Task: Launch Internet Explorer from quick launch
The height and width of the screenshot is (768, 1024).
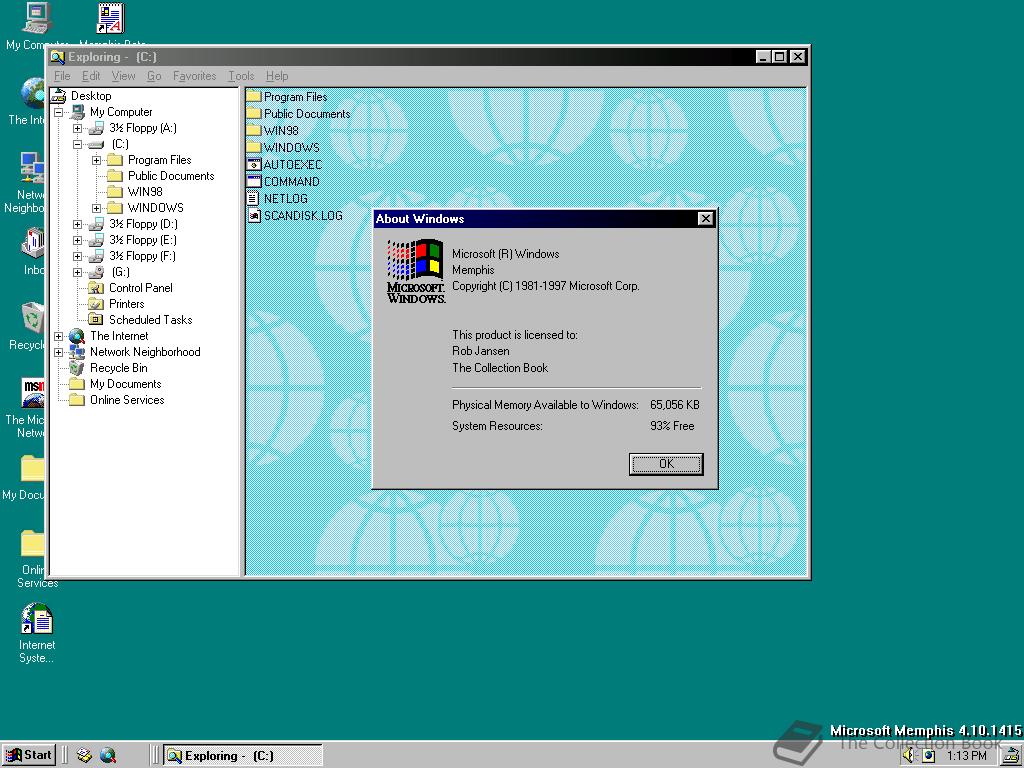Action: [x=108, y=756]
